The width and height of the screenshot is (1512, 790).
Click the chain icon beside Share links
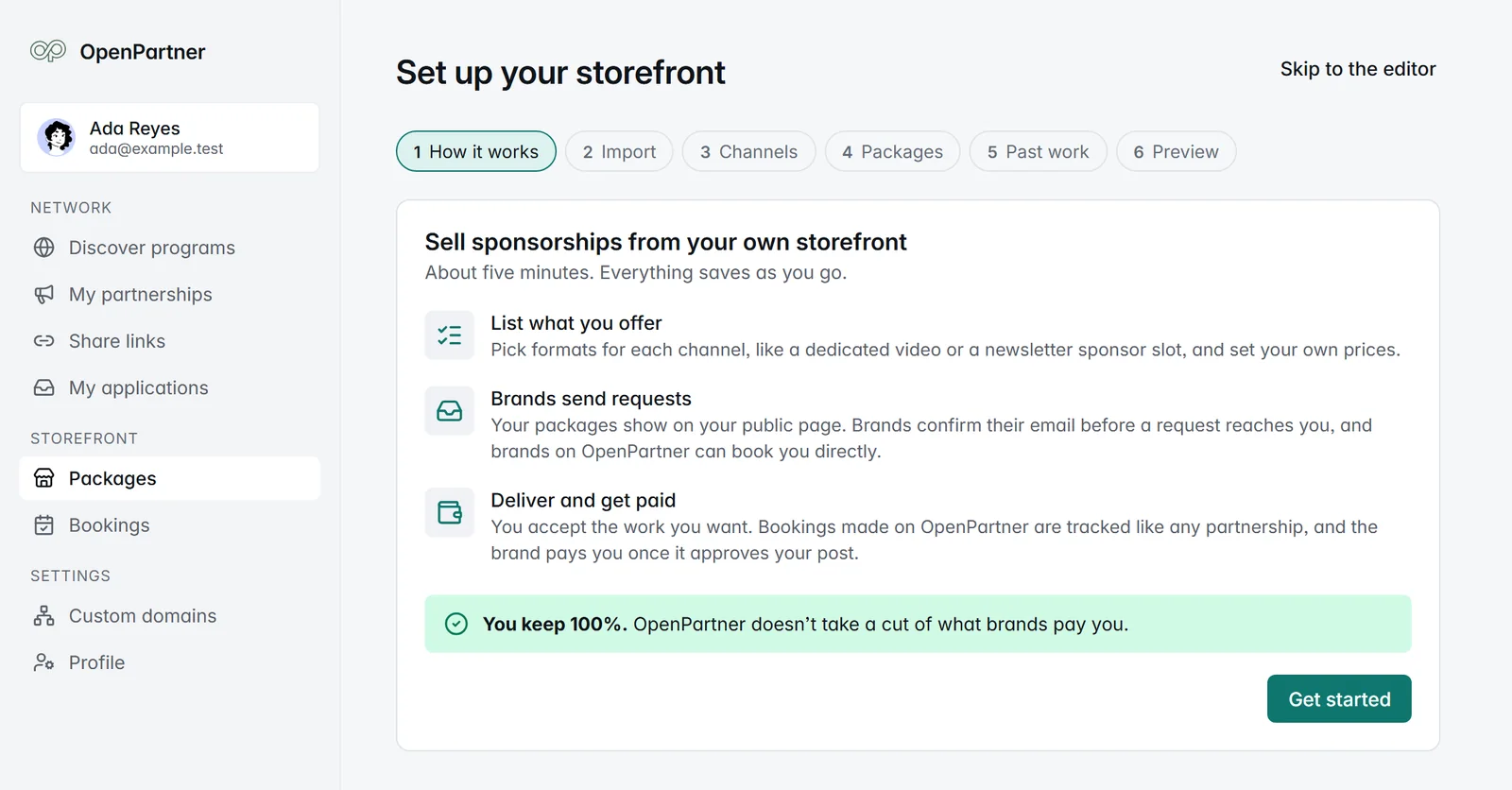[x=44, y=341]
